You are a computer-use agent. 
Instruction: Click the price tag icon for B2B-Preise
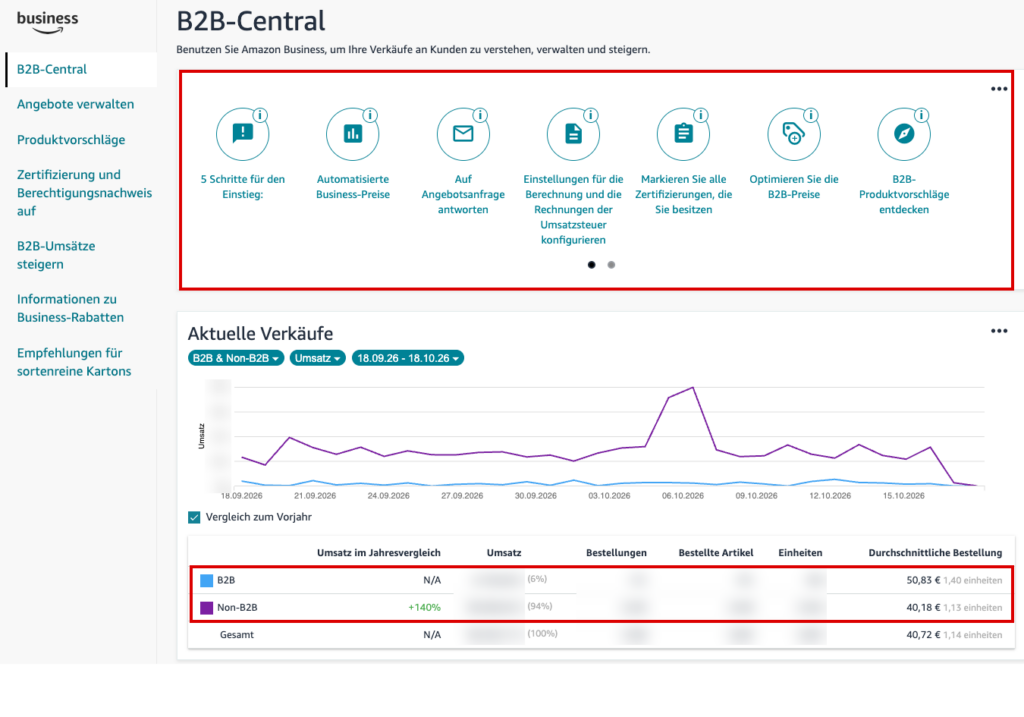click(793, 135)
